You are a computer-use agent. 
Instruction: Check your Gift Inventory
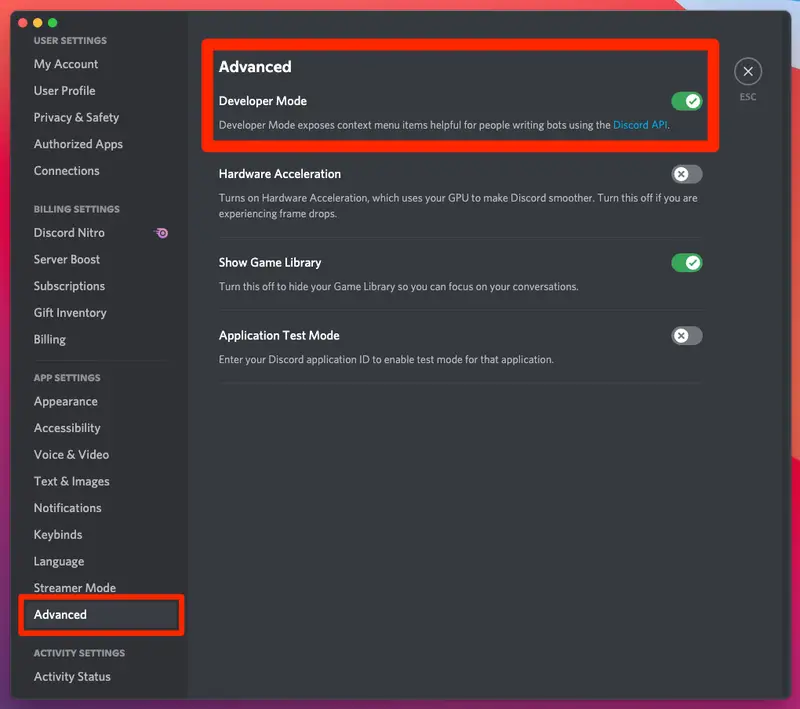click(69, 312)
